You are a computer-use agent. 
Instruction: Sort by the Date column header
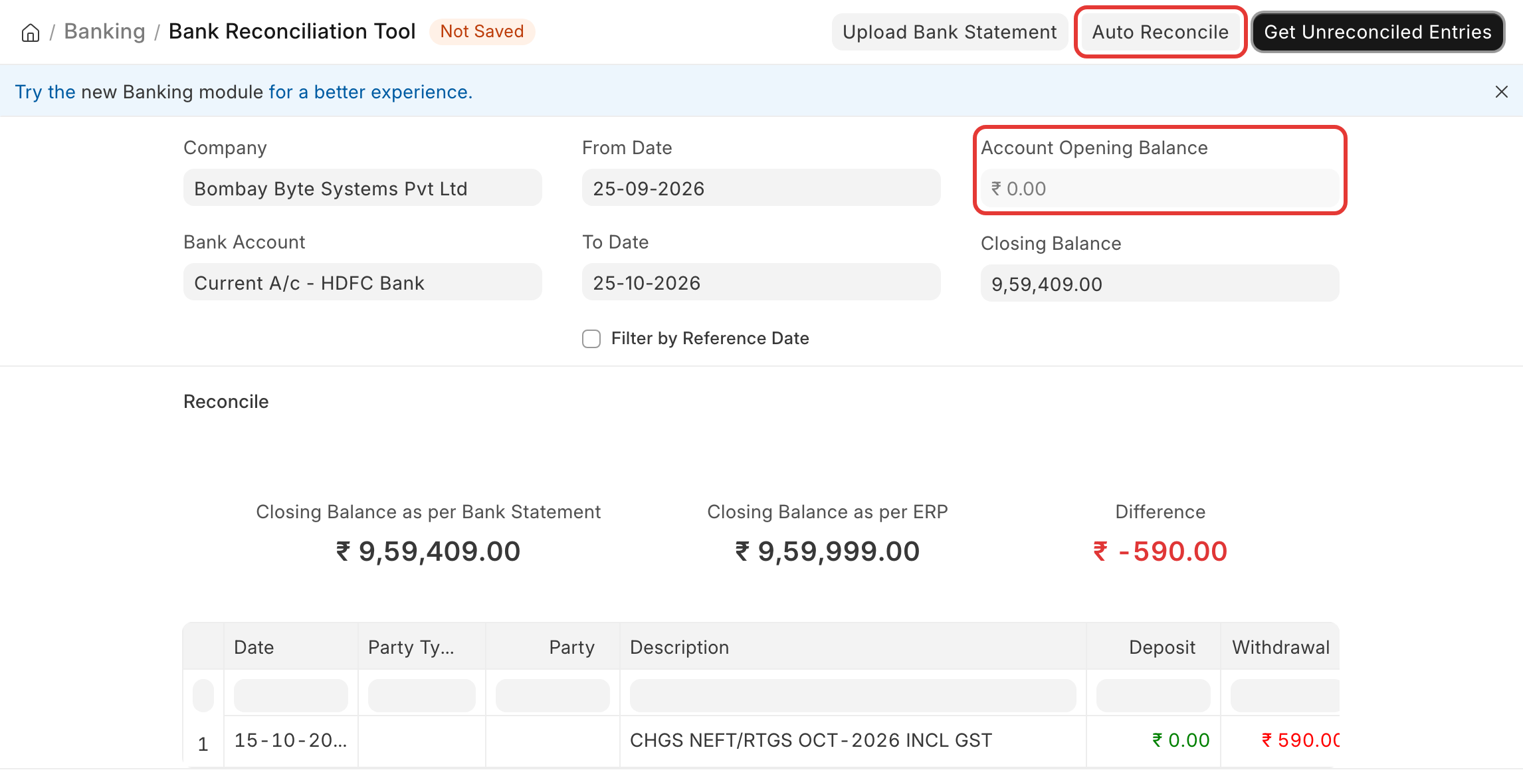pos(291,646)
